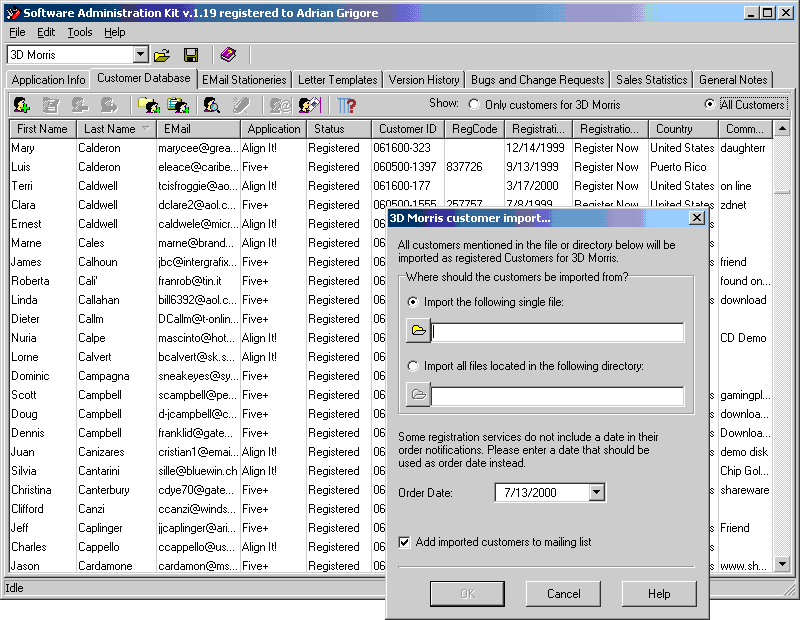800x620 pixels.
Task: Sort by the Customer ID column header
Action: pos(408,129)
